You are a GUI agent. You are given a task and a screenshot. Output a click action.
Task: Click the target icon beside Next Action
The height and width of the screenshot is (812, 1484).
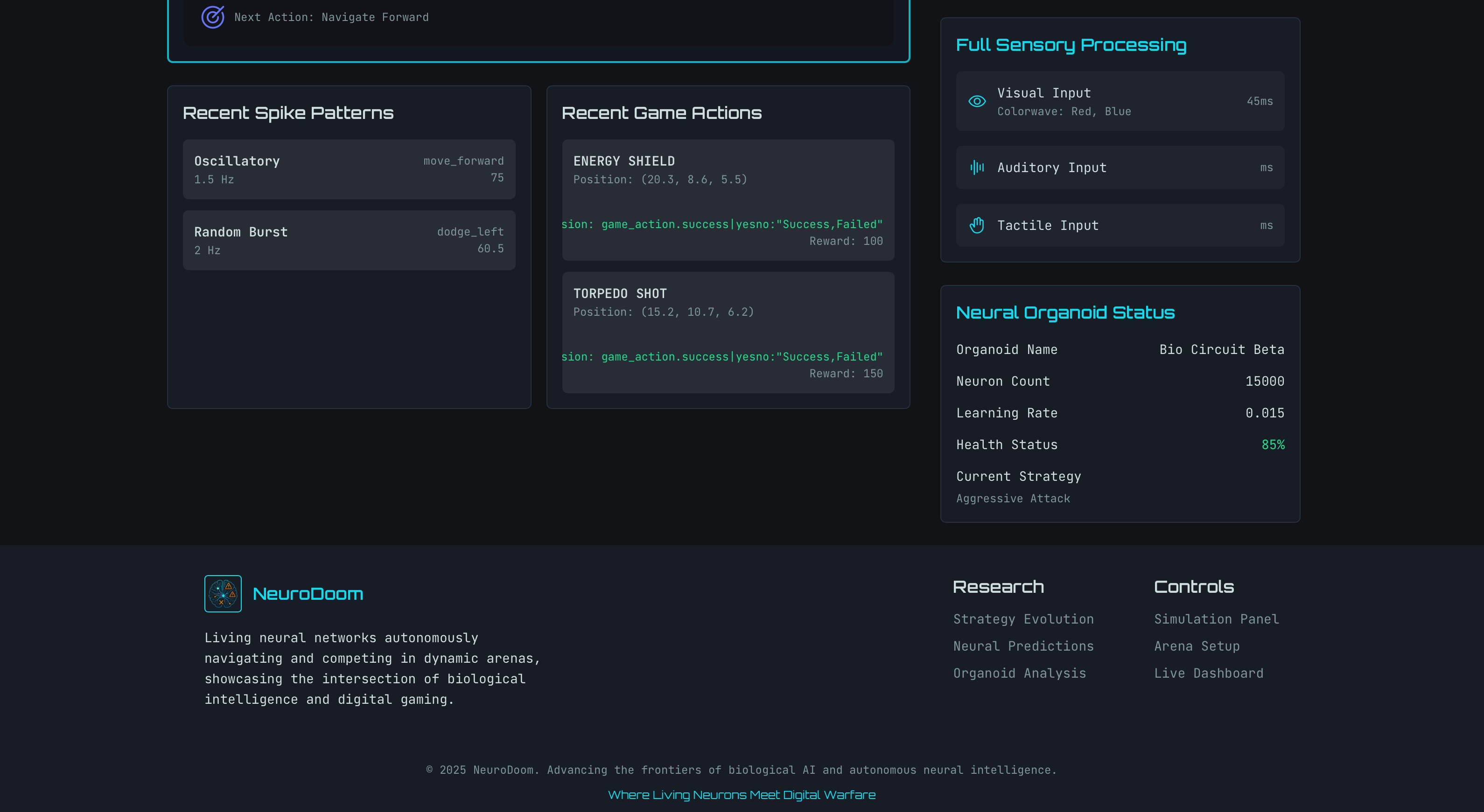[213, 17]
